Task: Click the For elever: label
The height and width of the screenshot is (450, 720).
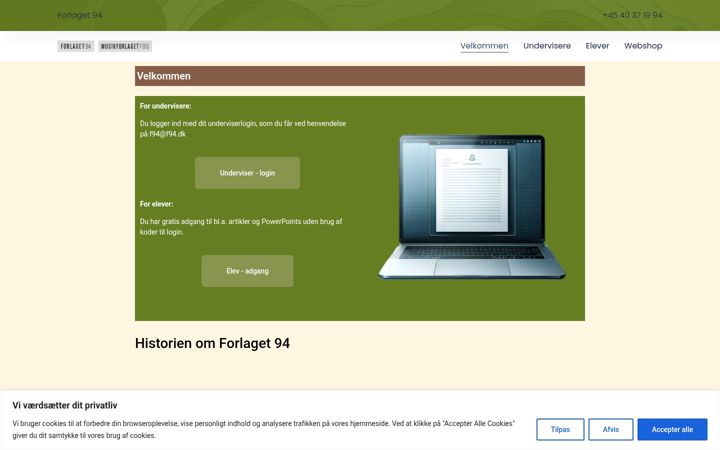Action: (157, 204)
